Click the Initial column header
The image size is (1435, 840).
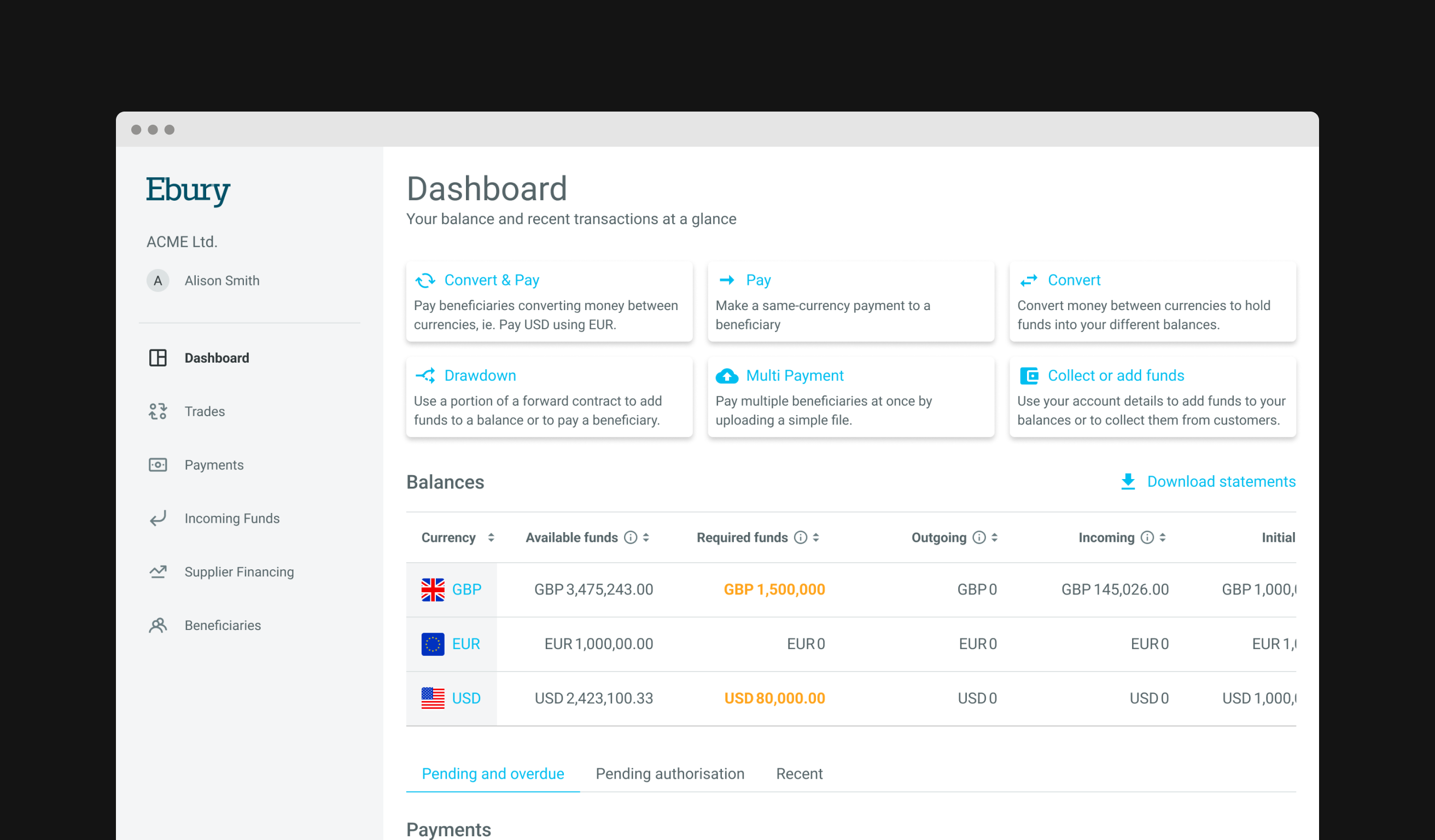[1278, 537]
